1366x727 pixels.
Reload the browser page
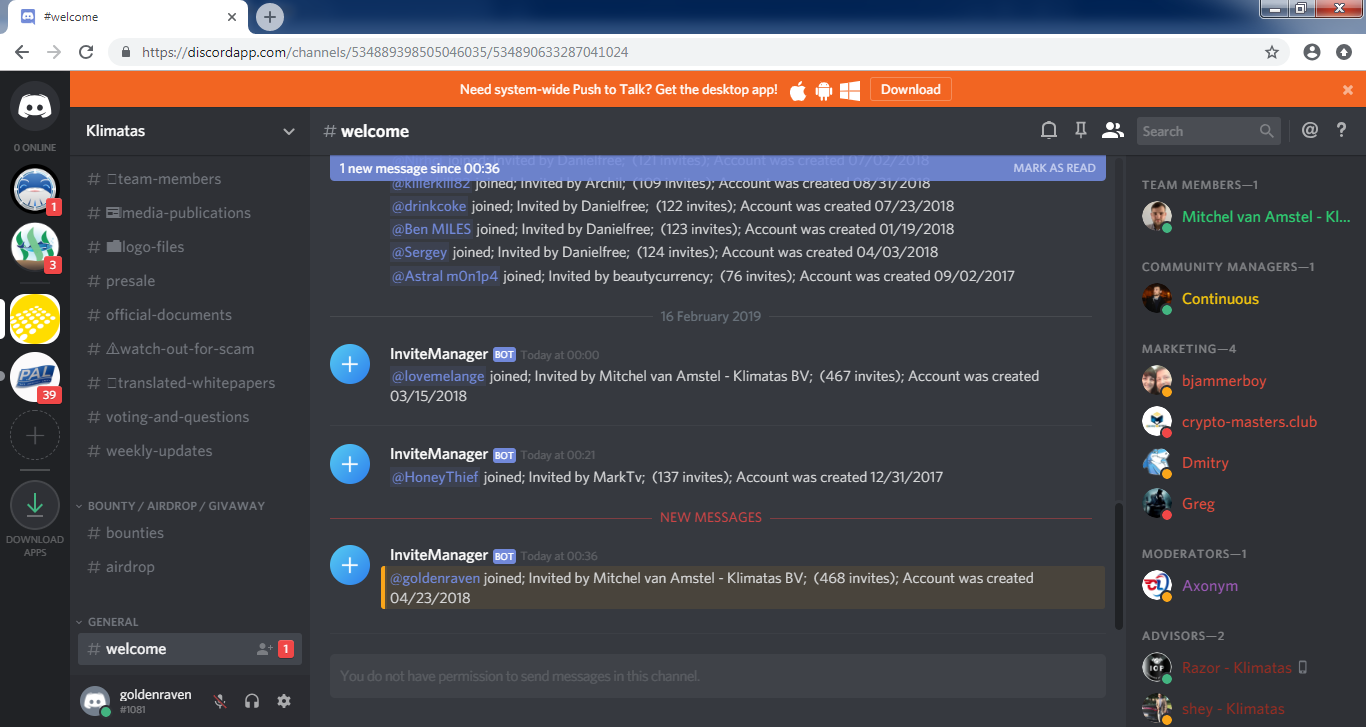tap(86, 52)
